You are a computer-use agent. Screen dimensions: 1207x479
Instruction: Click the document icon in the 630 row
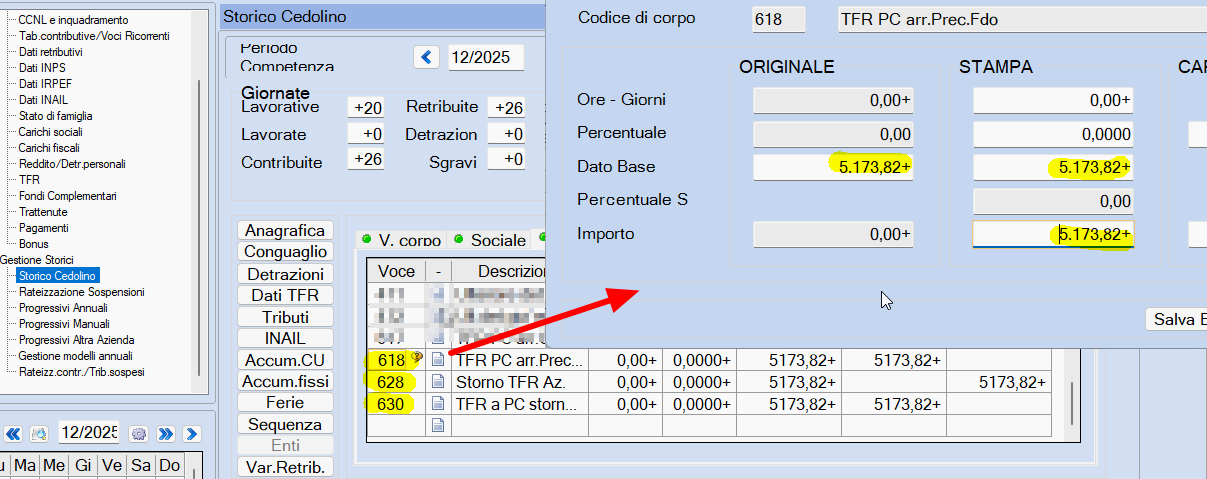click(x=438, y=404)
